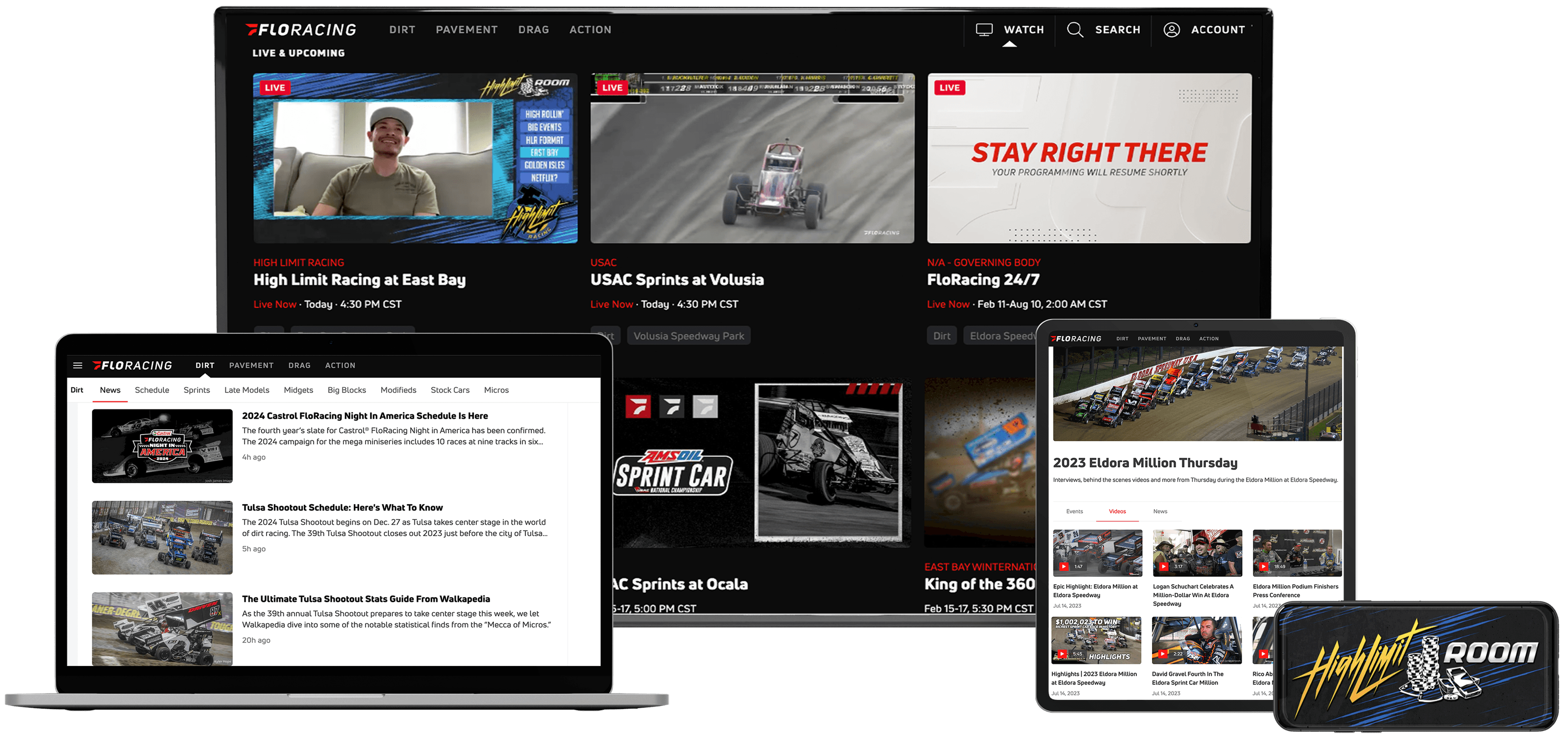The image size is (1568, 739).
Task: Click the FloRacing logo on the TV screen
Action: coord(301,29)
